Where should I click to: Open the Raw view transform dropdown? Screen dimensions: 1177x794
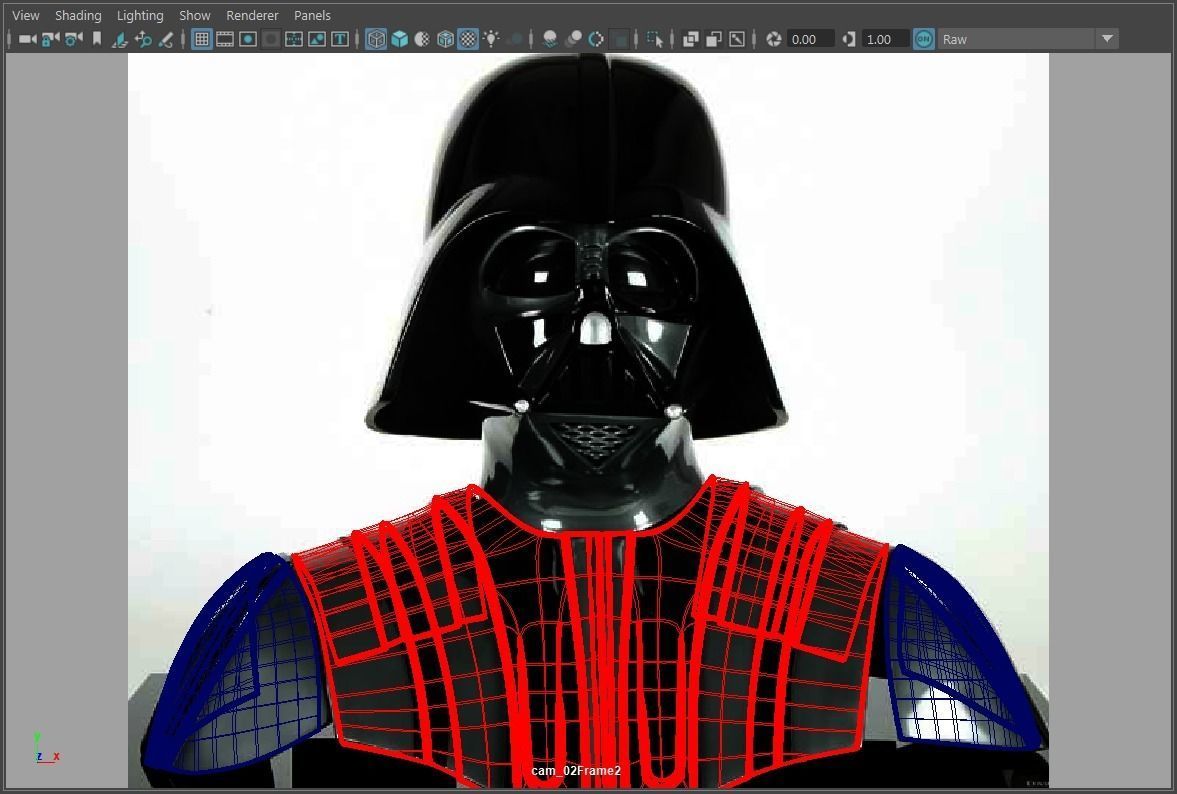pyautogui.click(x=1028, y=39)
